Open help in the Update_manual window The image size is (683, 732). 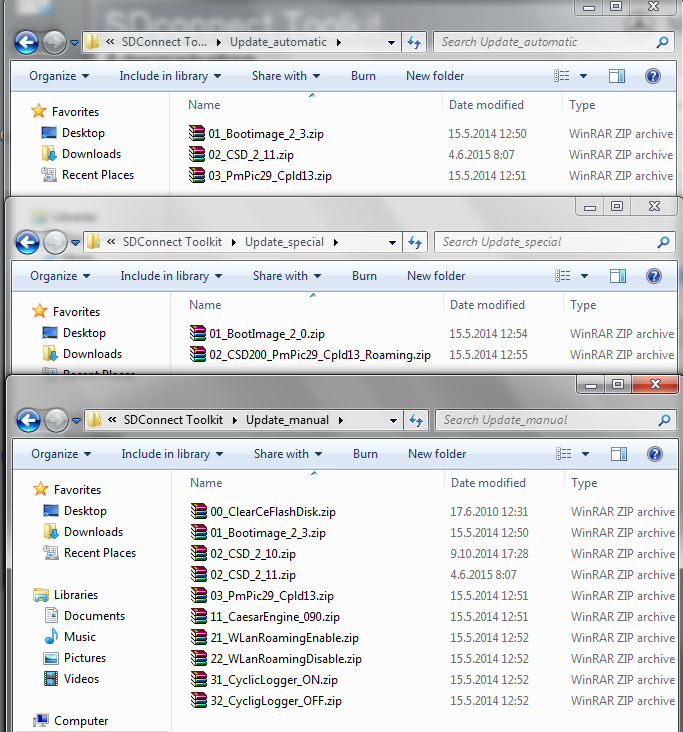[655, 454]
